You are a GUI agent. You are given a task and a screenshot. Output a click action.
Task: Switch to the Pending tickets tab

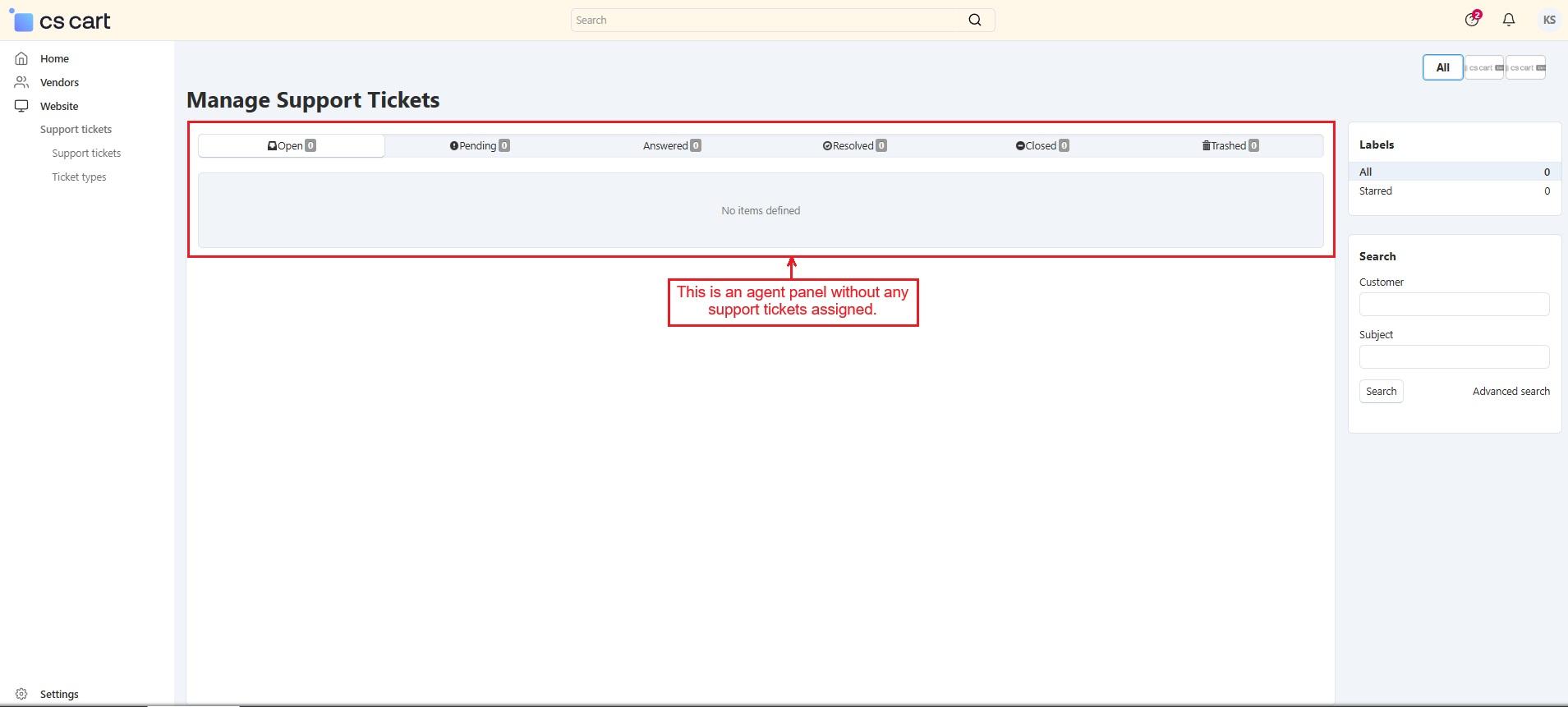tap(479, 146)
